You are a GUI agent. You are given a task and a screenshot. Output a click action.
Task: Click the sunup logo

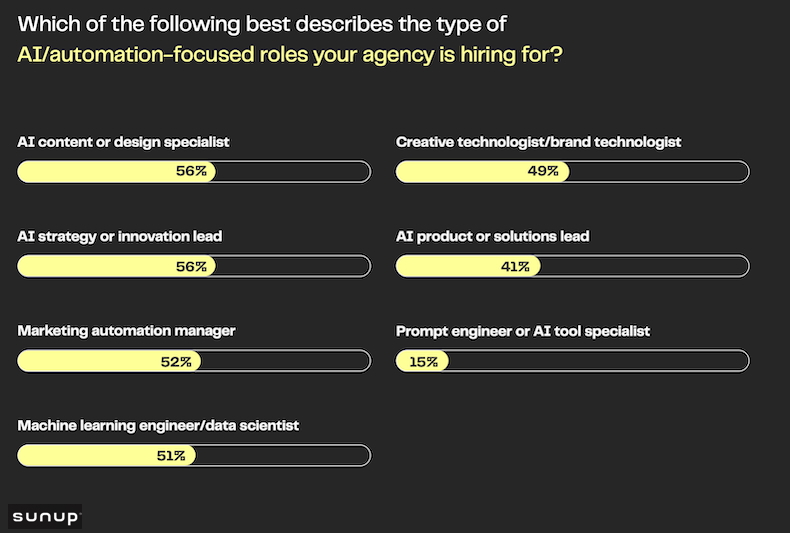tap(45, 516)
